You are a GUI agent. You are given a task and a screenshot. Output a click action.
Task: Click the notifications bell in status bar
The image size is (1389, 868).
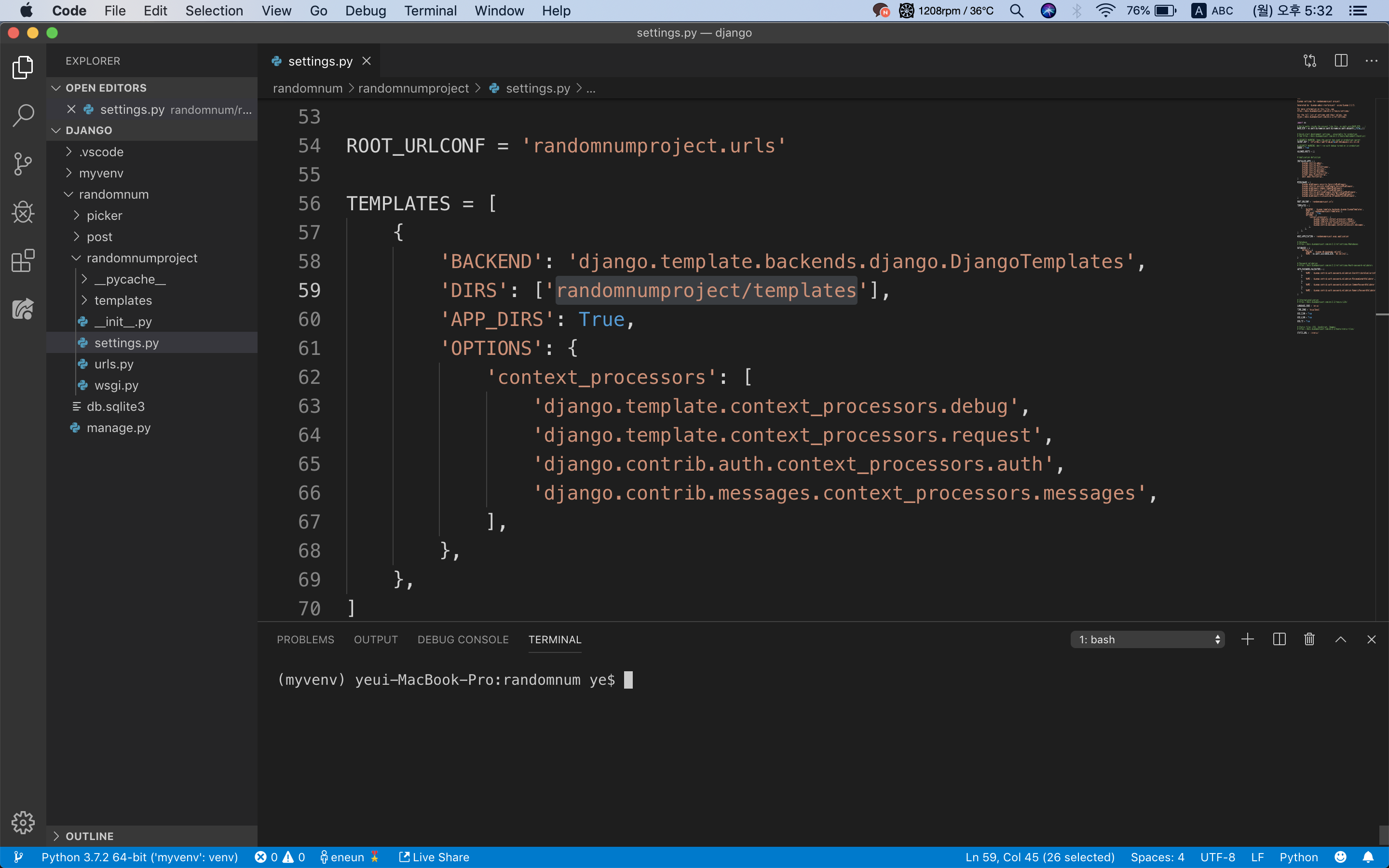(1368, 857)
